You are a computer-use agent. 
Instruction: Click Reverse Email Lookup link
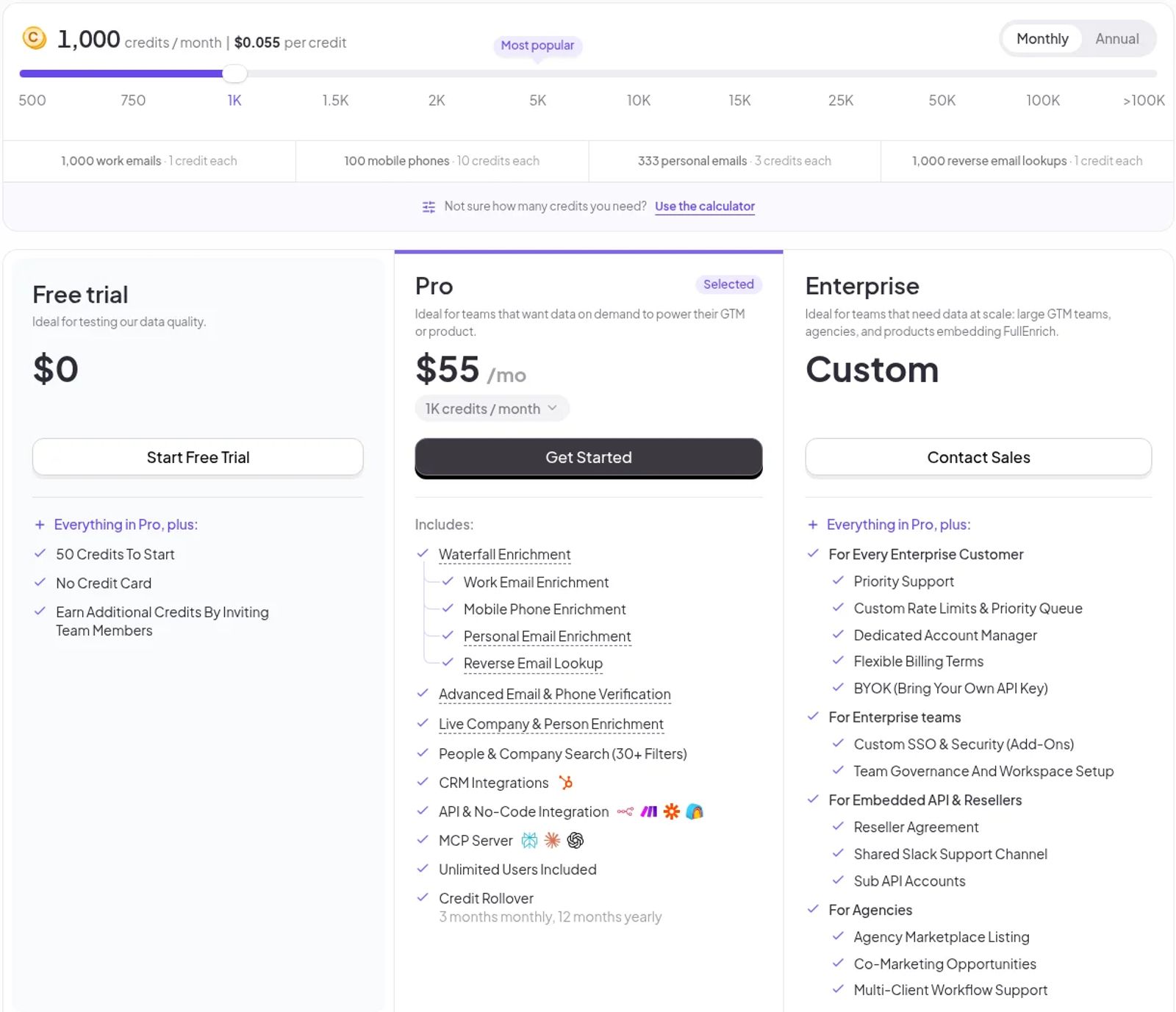click(x=533, y=664)
